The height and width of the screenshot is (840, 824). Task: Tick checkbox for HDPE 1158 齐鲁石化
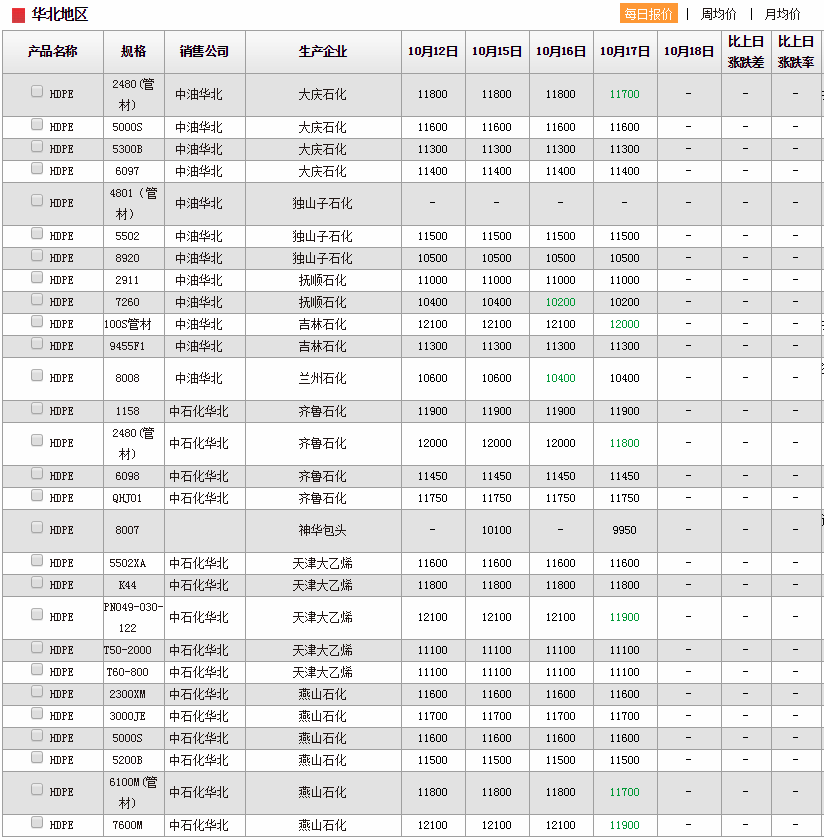click(x=36, y=408)
